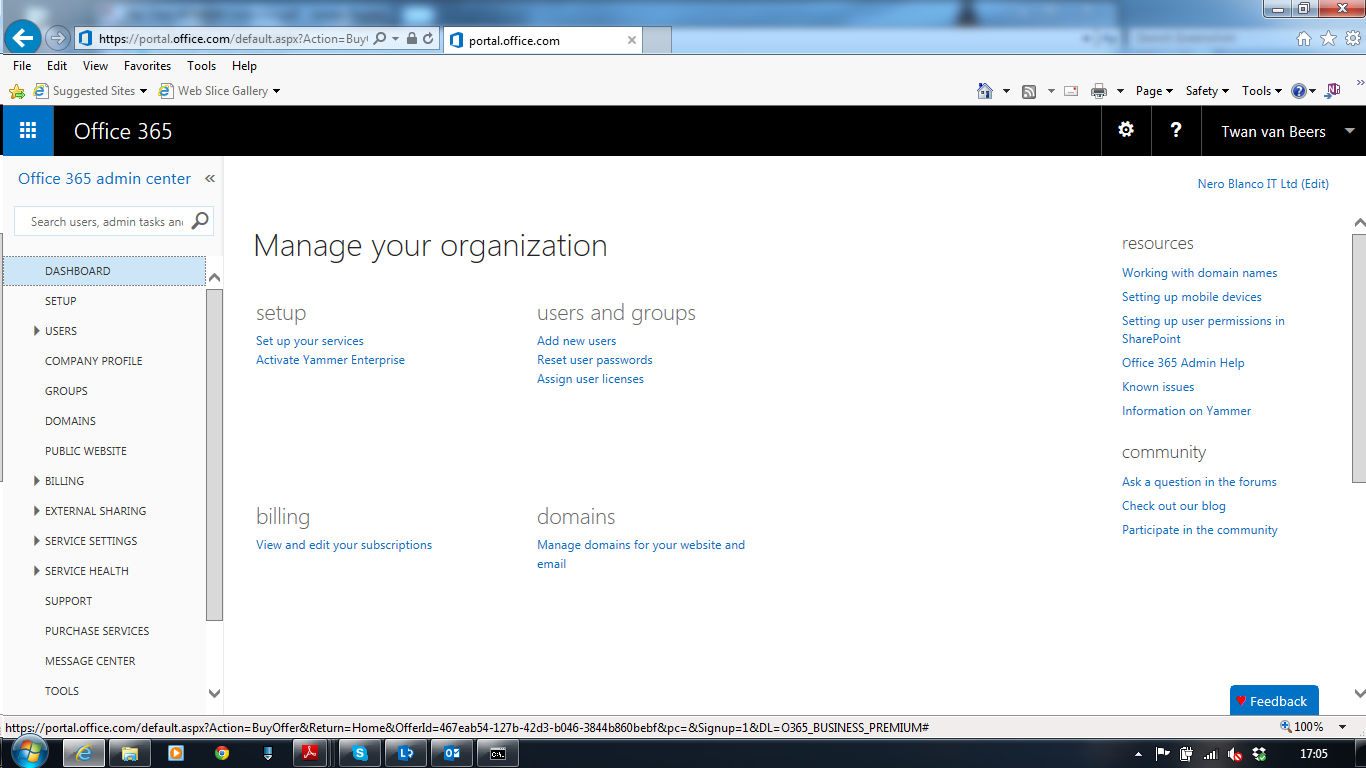
Task: Open the Safety dropdown in command bar
Action: pos(1207,91)
